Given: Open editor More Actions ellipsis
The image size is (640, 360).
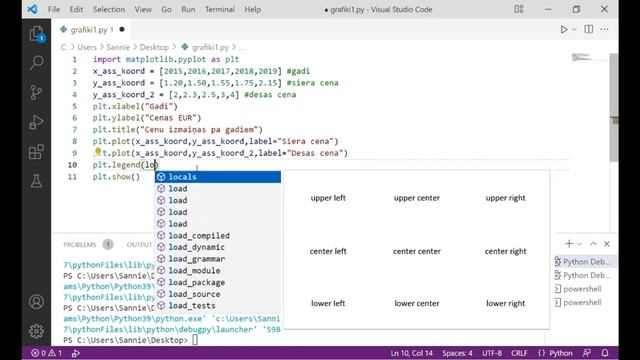Looking at the screenshot, I should [x=604, y=29].
